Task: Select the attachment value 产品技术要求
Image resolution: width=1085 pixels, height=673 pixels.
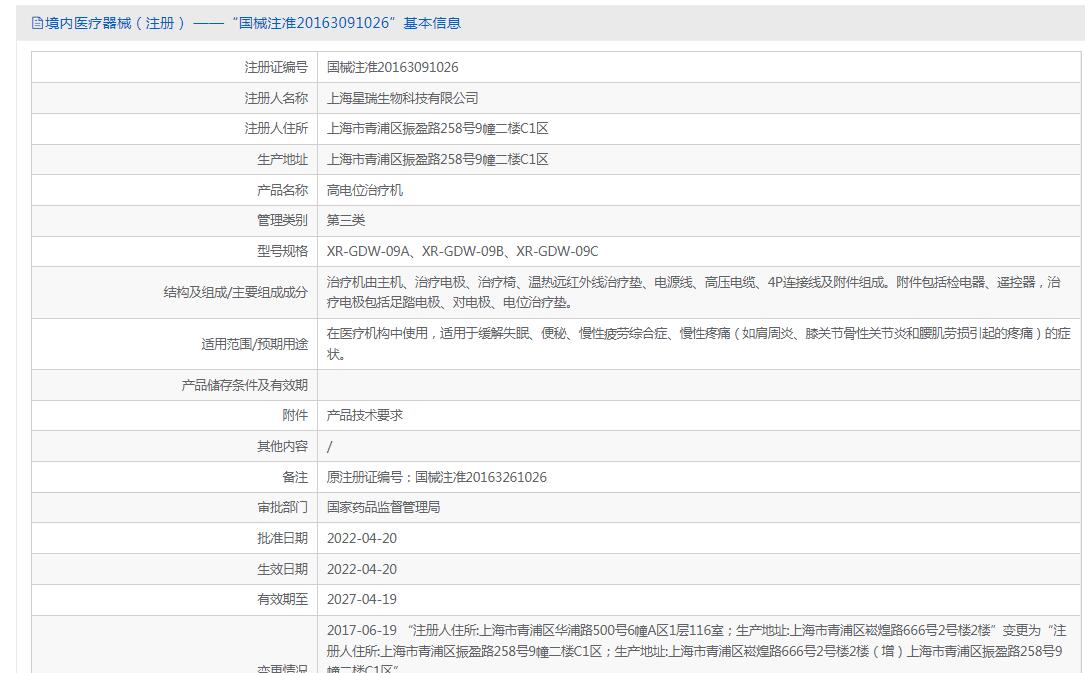Action: tap(365, 415)
